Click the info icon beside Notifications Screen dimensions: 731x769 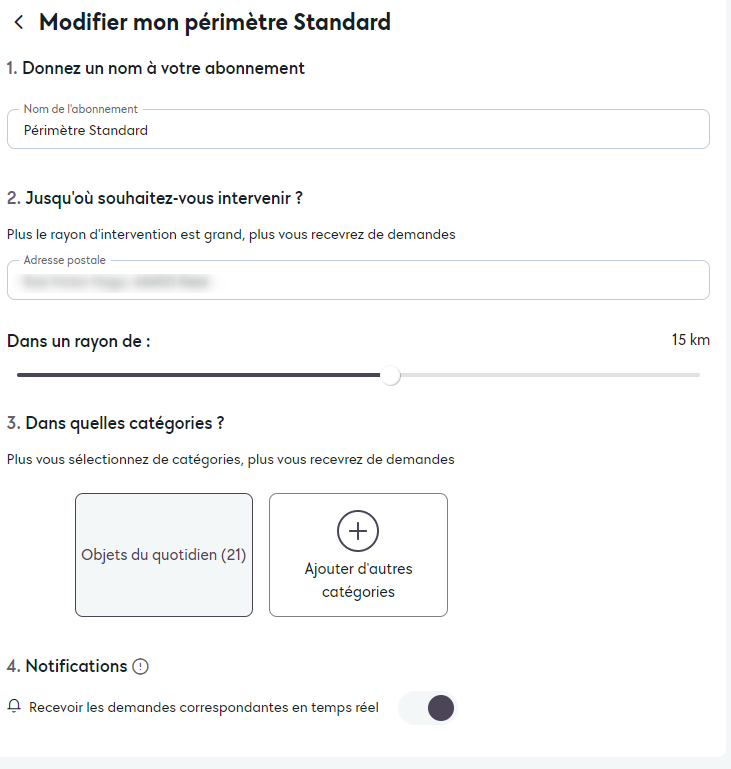[141, 667]
